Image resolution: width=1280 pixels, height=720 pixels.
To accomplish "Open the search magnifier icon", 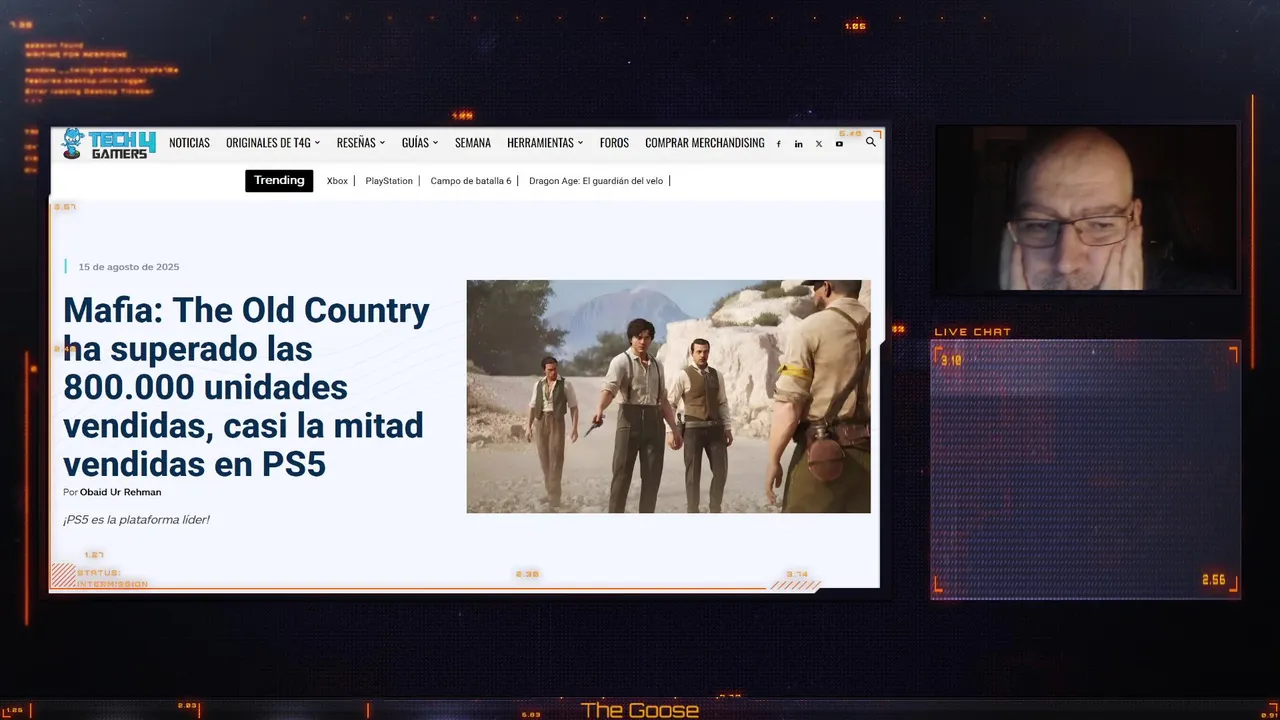I will (x=870, y=142).
